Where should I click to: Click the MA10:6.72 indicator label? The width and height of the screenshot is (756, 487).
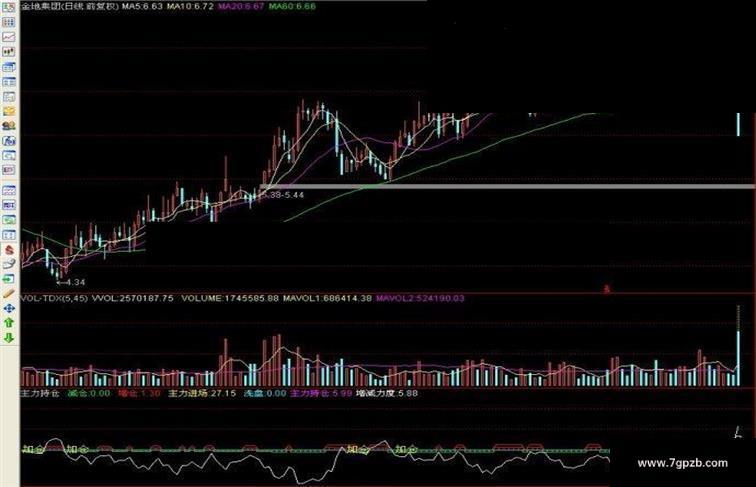tap(190, 7)
